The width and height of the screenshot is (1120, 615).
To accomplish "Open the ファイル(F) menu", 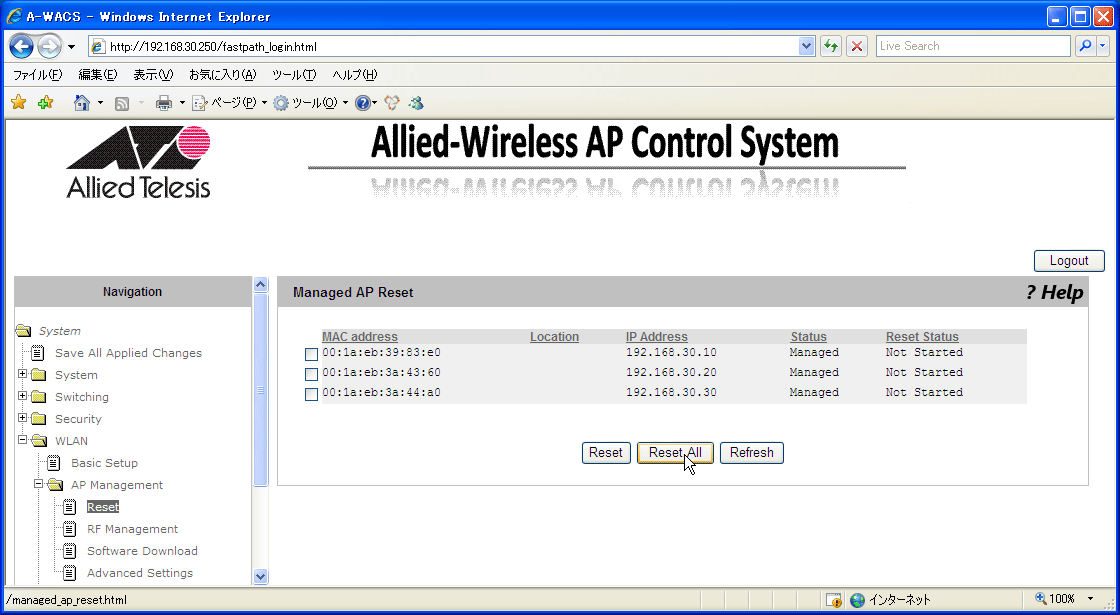I will (x=37, y=74).
